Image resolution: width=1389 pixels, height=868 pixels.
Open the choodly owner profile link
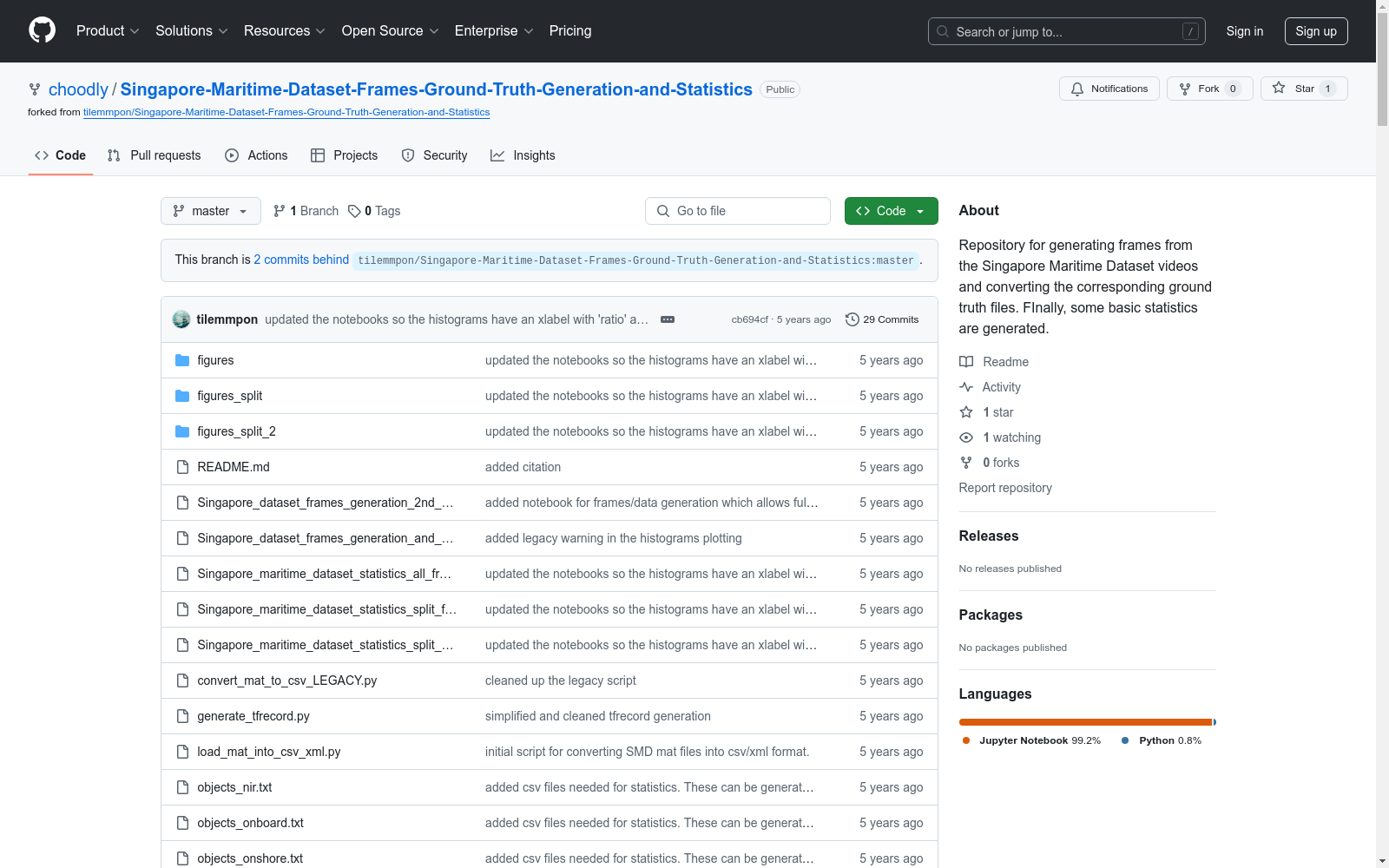click(78, 89)
